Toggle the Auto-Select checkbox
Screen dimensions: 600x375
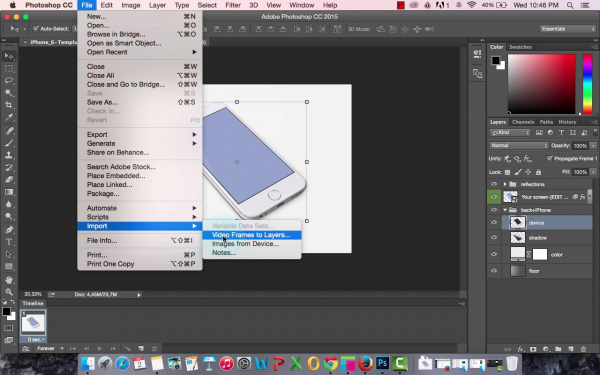pos(36,29)
